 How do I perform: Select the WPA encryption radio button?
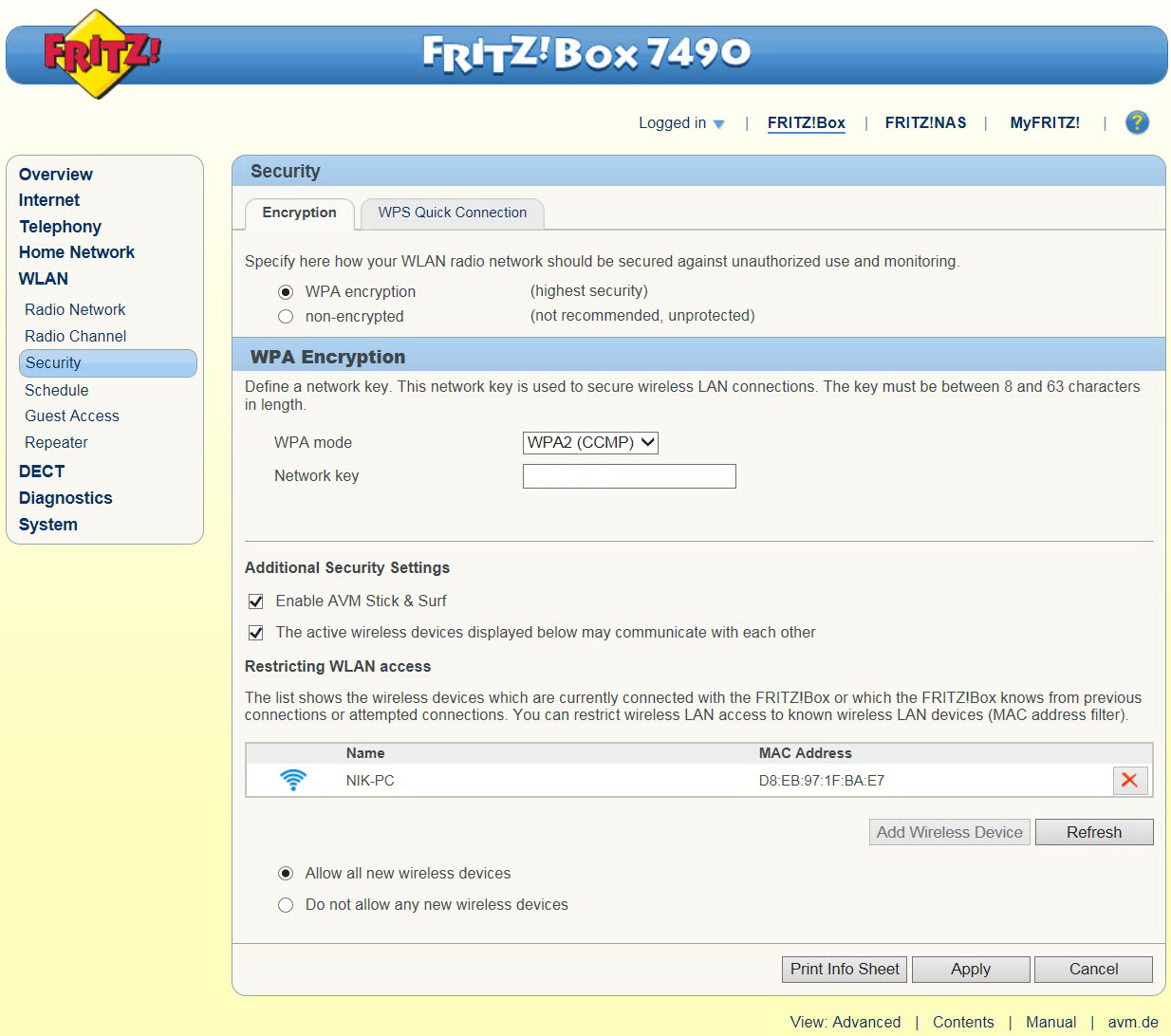pyautogui.click(x=286, y=292)
